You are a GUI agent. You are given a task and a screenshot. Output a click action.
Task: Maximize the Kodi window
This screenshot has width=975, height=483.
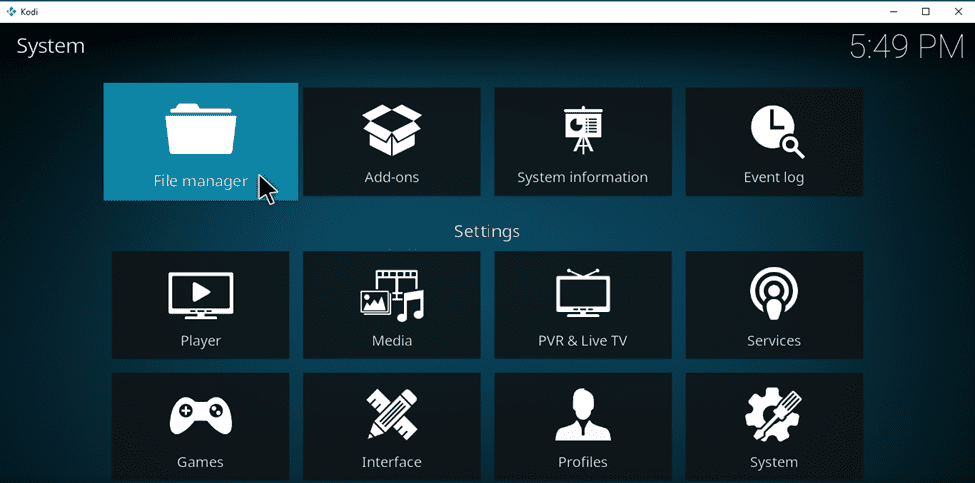coord(925,12)
